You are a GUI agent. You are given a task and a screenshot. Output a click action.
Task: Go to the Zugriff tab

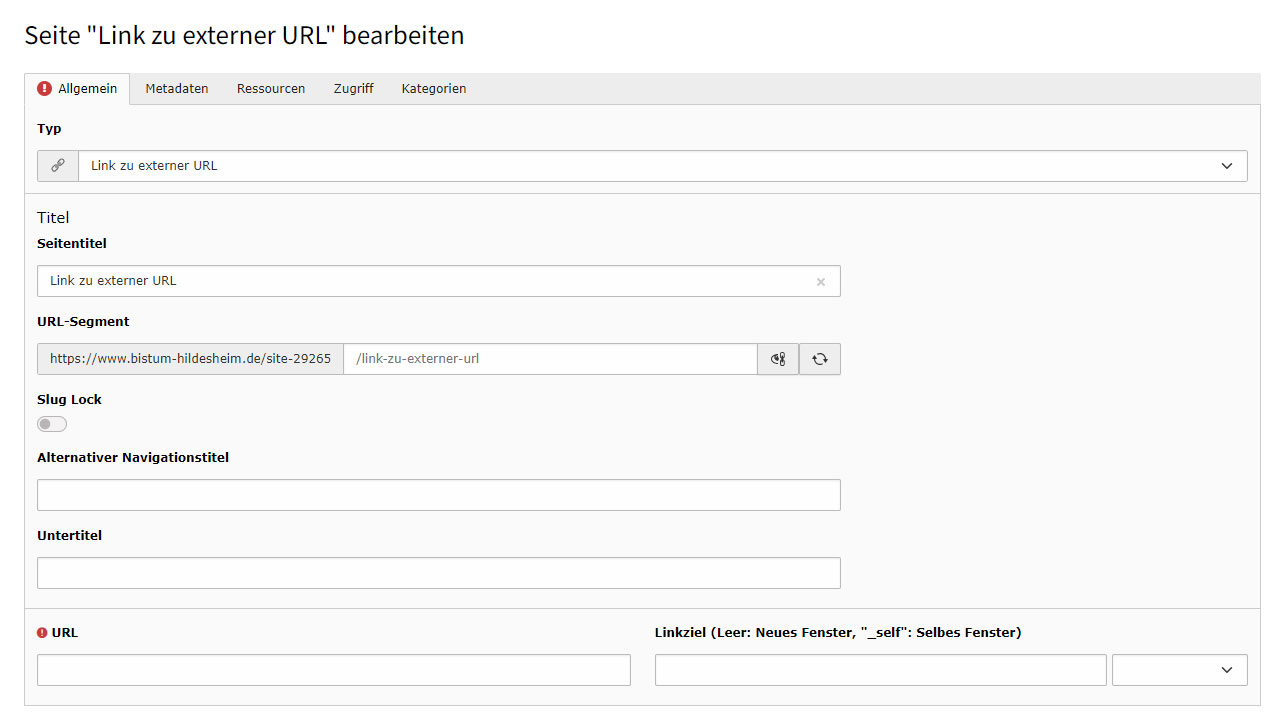pyautogui.click(x=353, y=89)
